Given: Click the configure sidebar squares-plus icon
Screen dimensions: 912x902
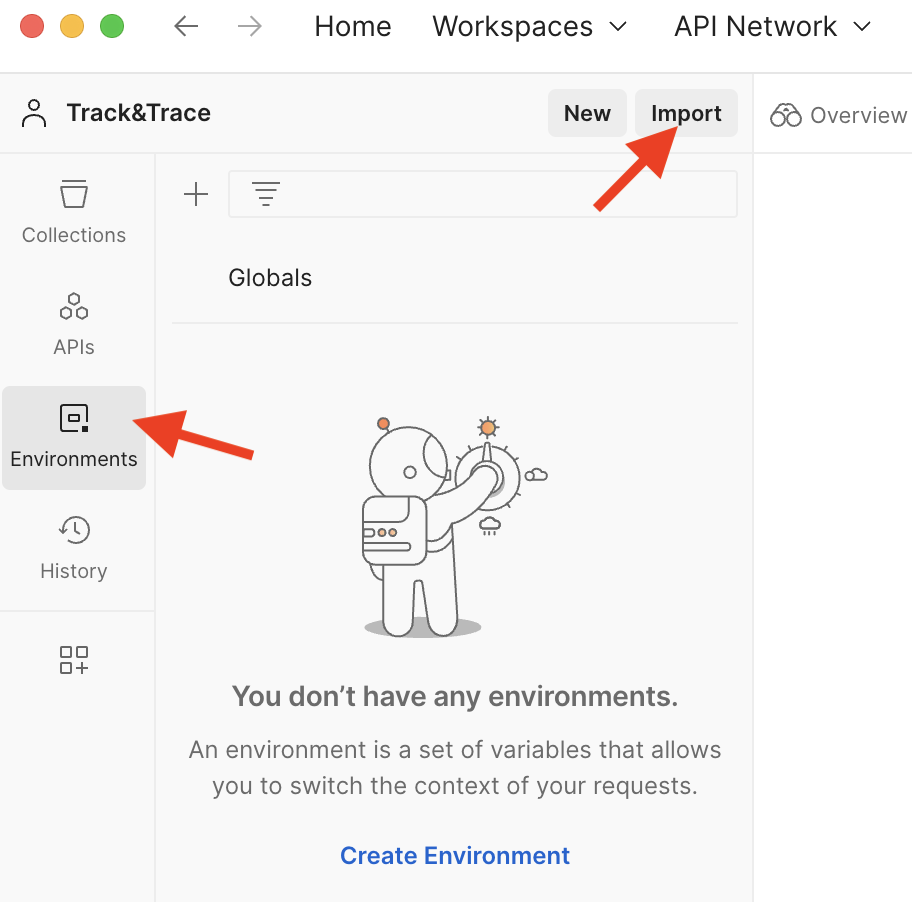Looking at the screenshot, I should 74,660.
